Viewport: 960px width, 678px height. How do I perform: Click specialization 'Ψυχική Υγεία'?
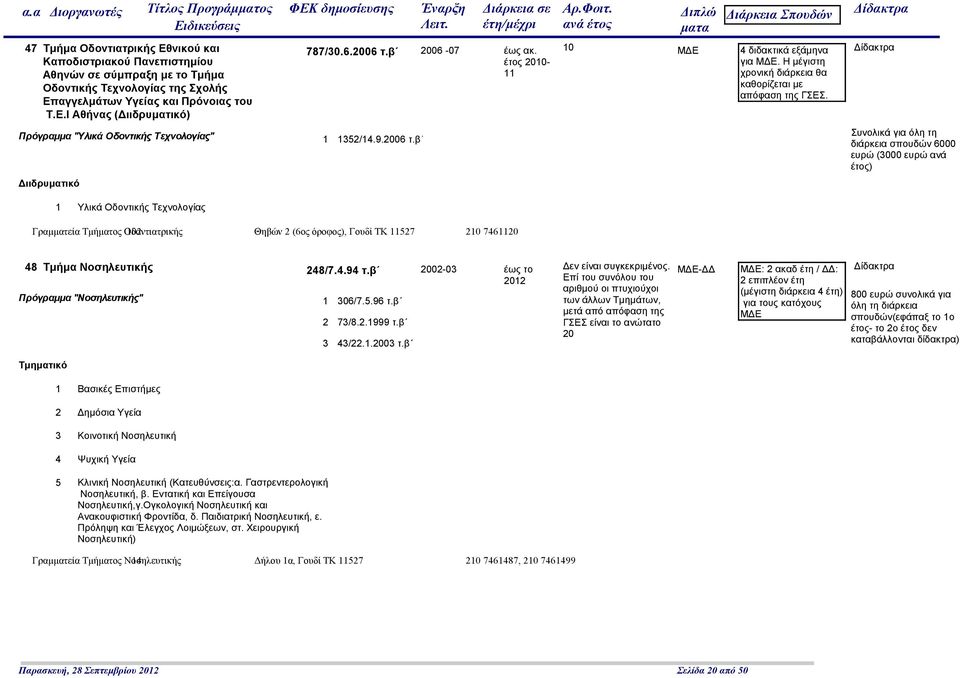[x=107, y=459]
